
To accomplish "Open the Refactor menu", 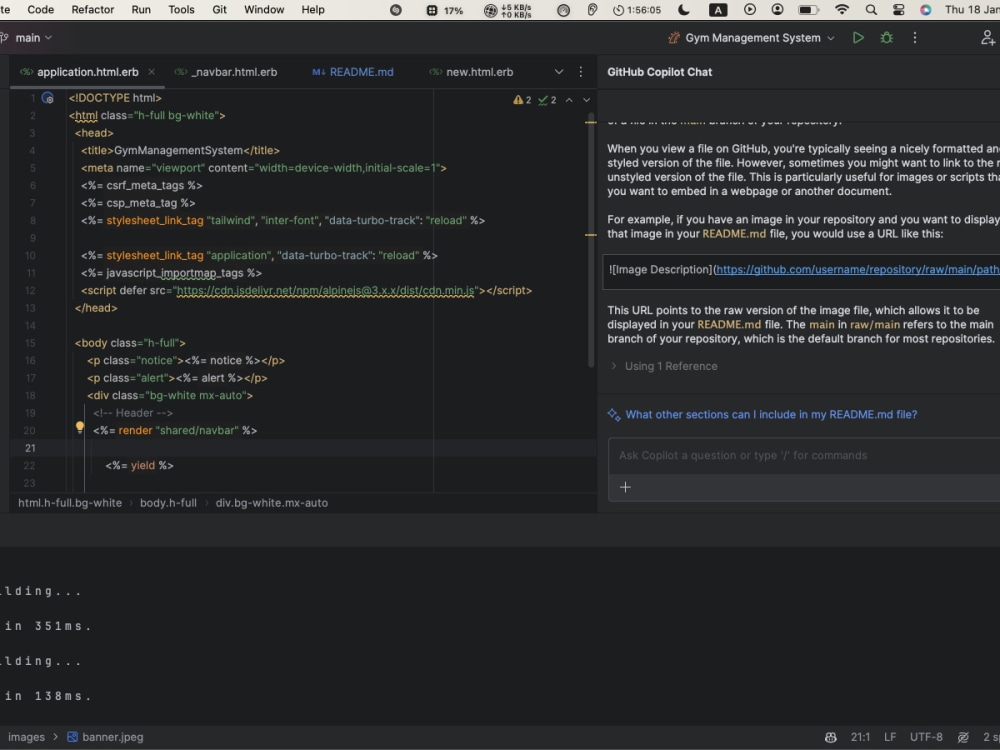I will coord(92,10).
